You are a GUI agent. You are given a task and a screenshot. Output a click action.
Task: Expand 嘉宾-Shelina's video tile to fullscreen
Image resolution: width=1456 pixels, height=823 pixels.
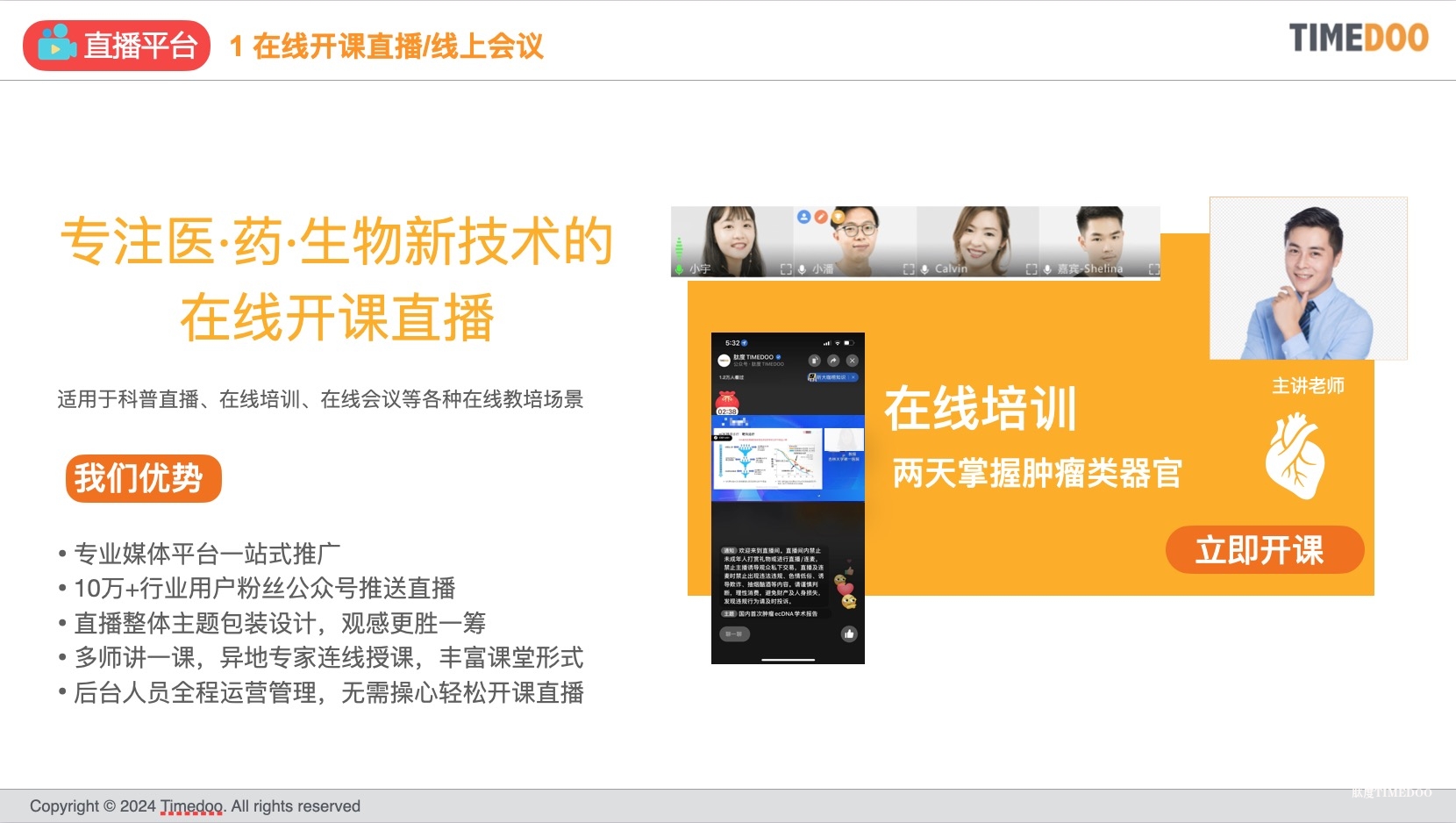click(1153, 269)
